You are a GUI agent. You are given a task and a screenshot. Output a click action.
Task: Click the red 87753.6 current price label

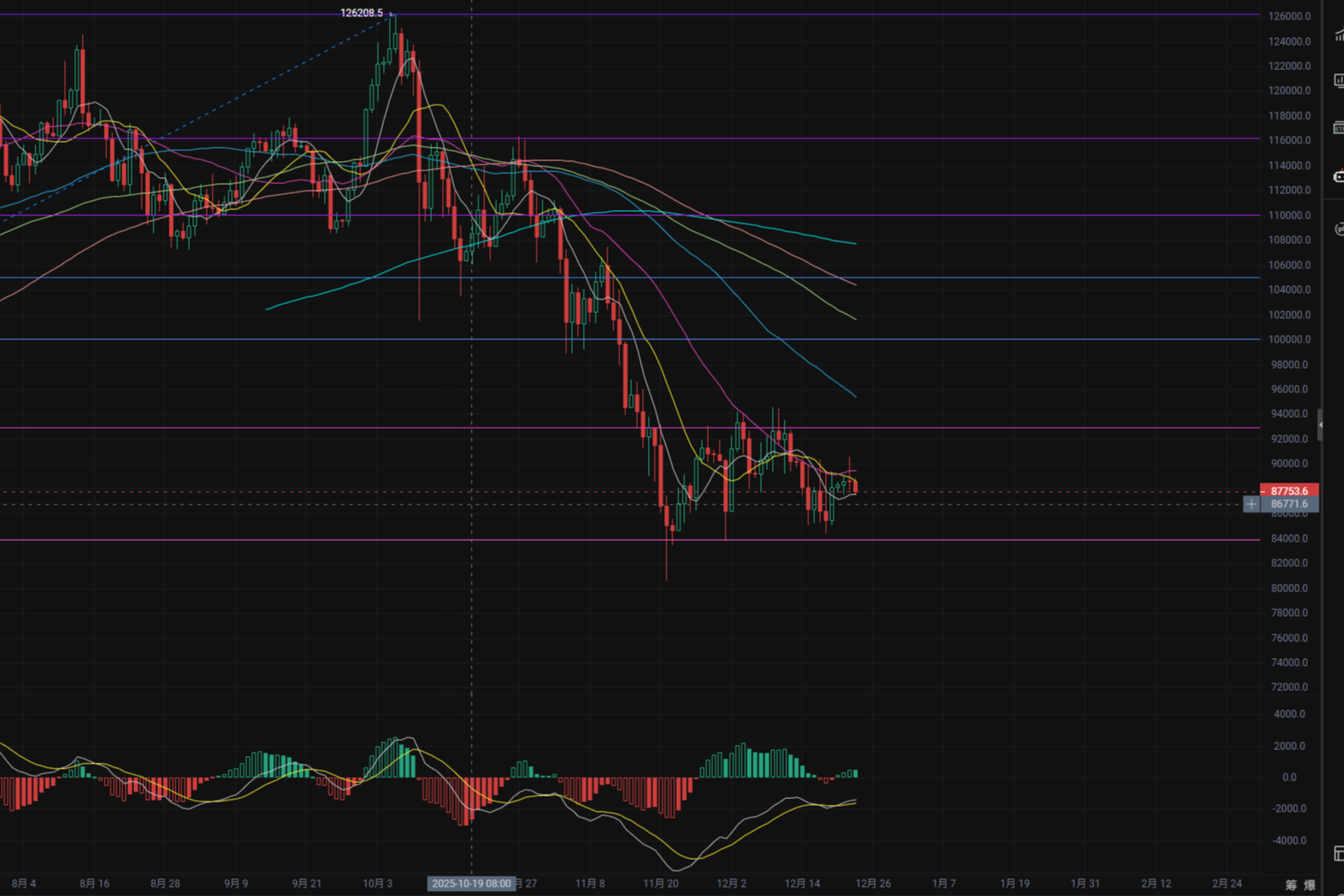1289,491
